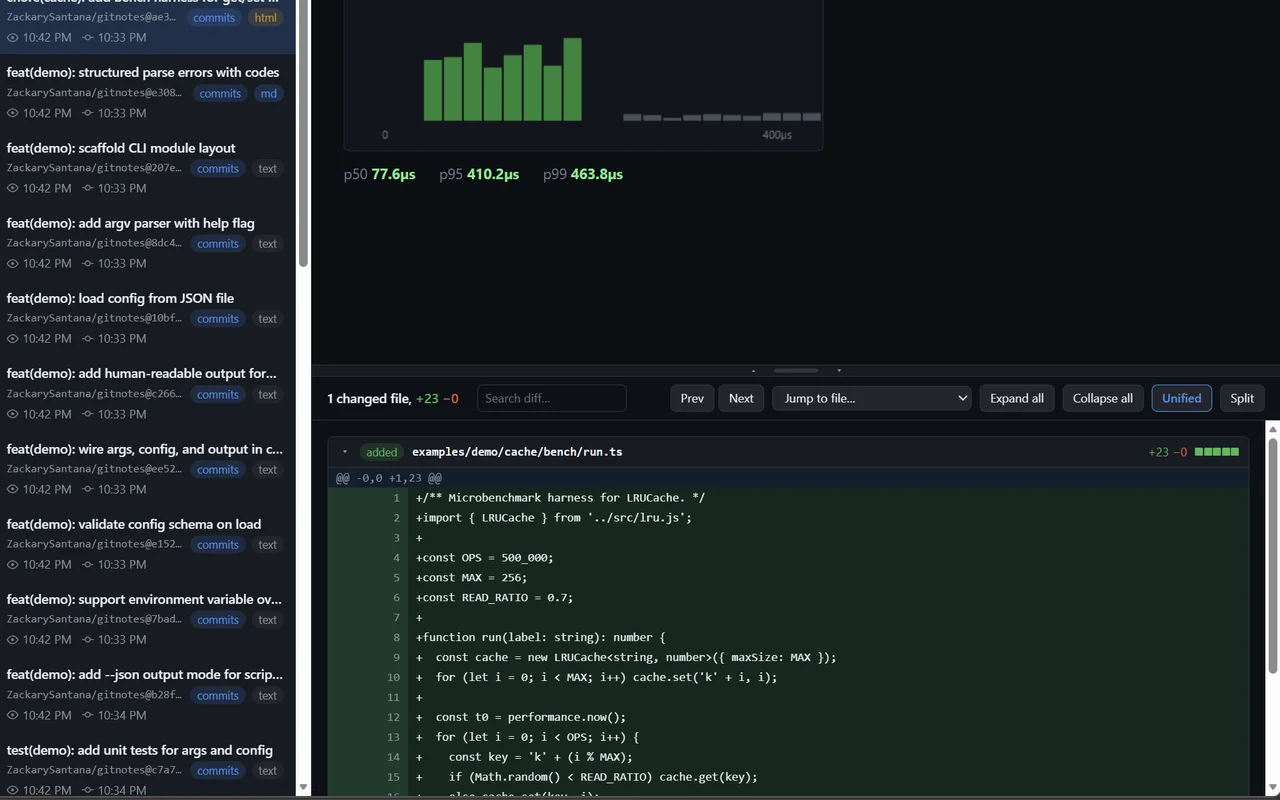Screen dimensions: 1280x800
Task: Grab the horizontal pane splitter handle
Action: coord(796,371)
